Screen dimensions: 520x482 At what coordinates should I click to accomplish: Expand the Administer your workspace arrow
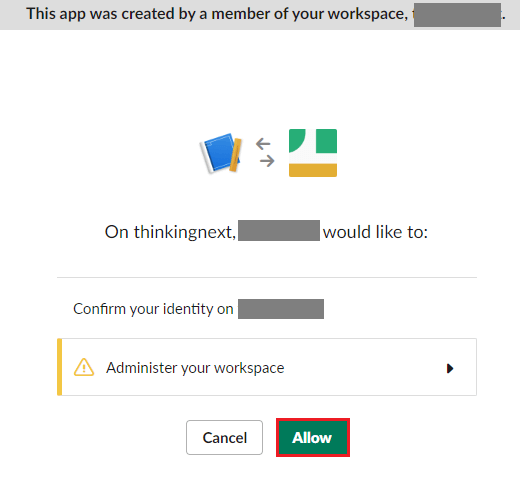click(450, 368)
